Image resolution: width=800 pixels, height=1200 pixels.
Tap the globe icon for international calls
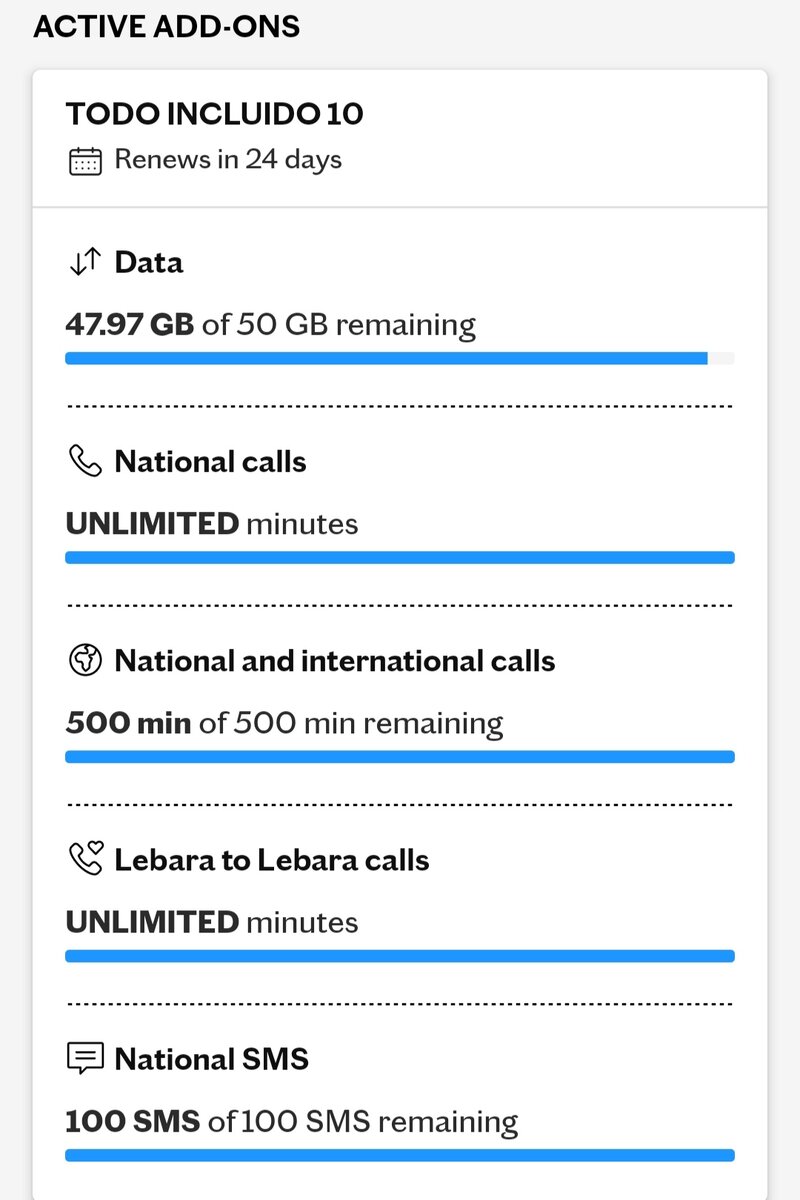click(85, 661)
